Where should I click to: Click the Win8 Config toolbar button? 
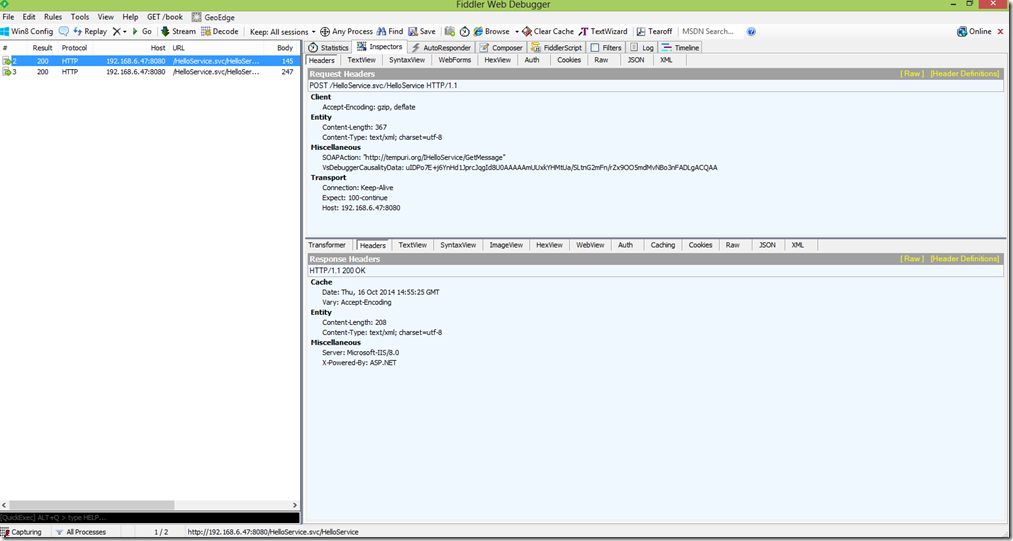(x=27, y=31)
